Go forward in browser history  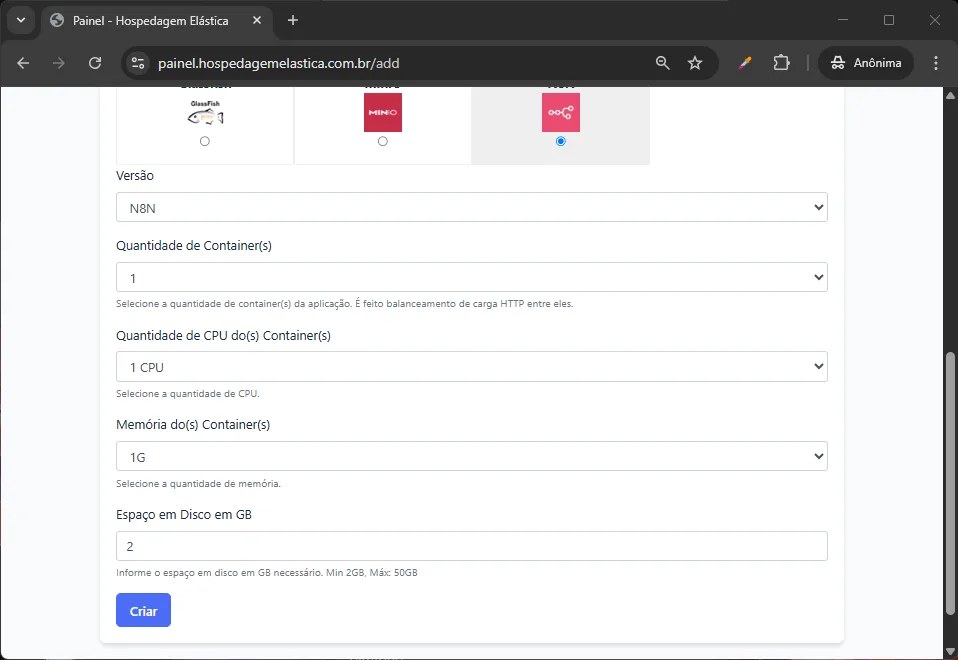coord(59,63)
